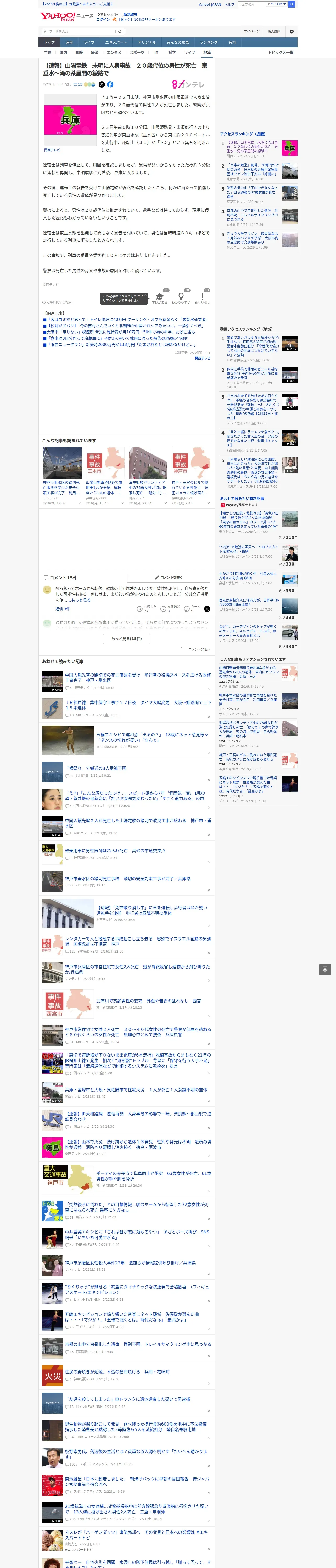Open the エンタメ category tab
This screenshot has width=336, height=1568.
pos(114,52)
